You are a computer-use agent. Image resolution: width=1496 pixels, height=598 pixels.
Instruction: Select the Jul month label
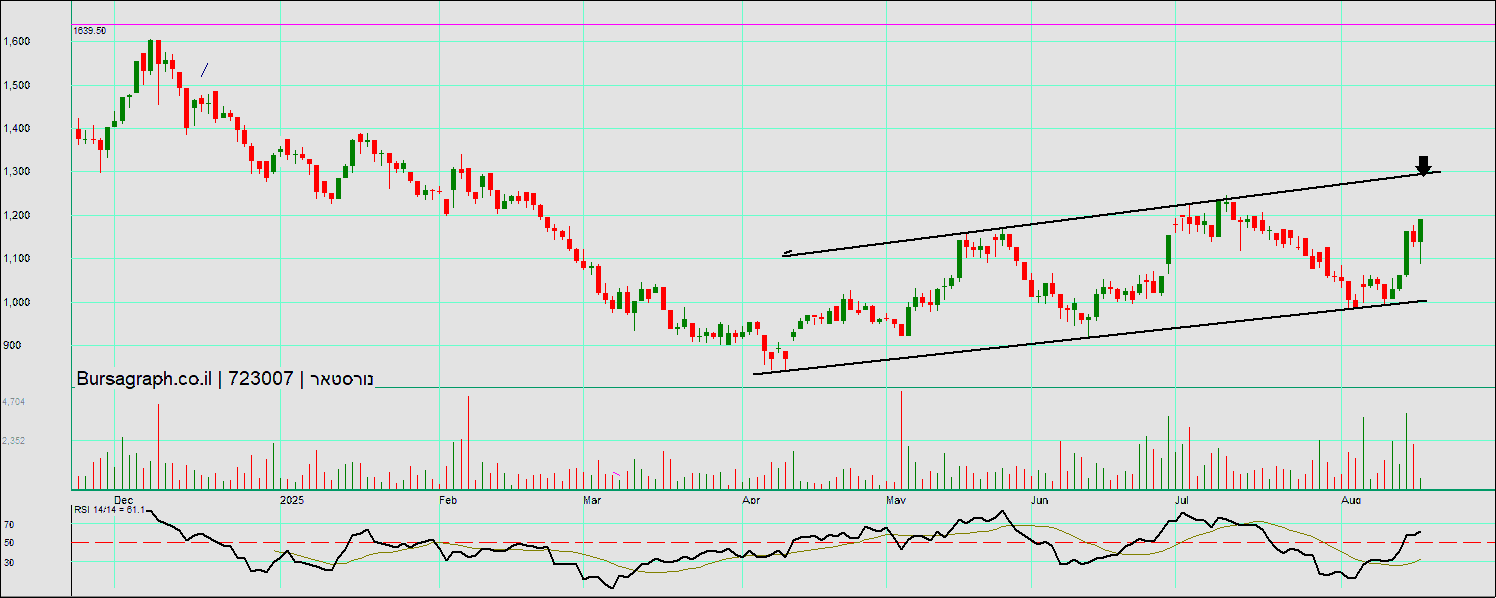click(1183, 499)
